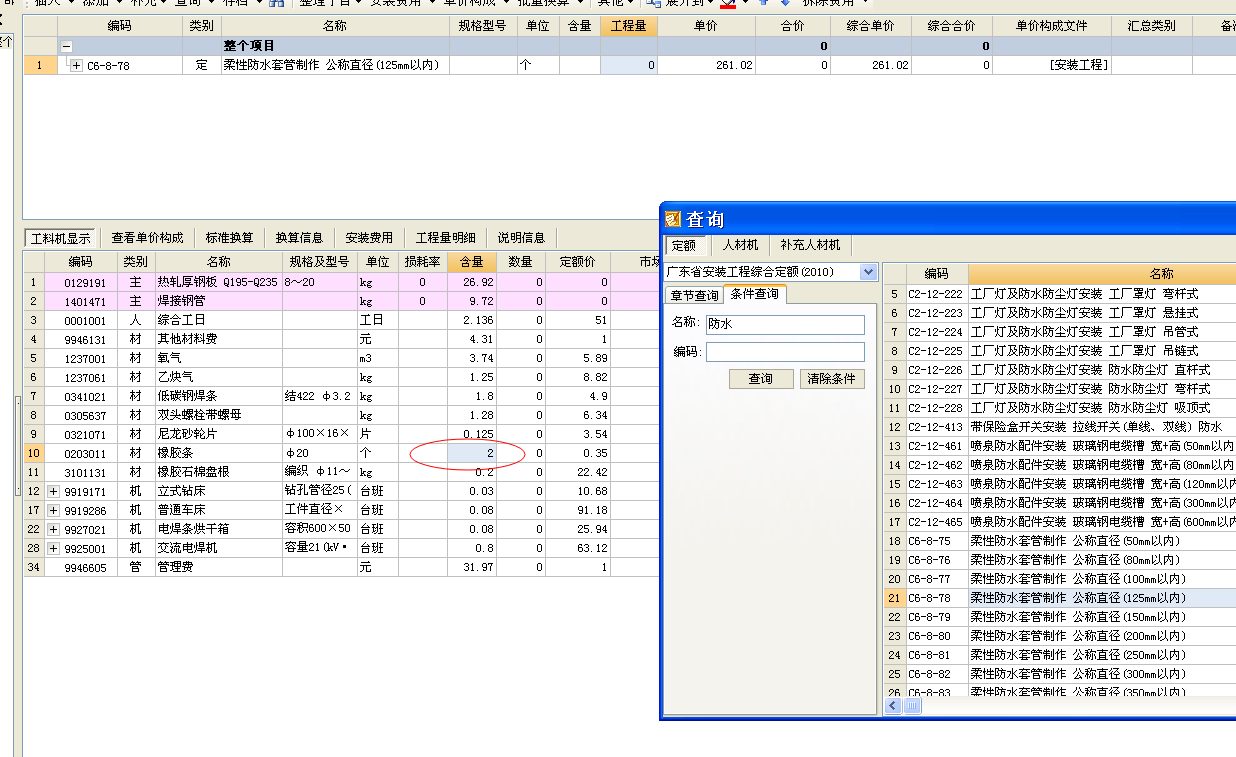Image resolution: width=1236 pixels, height=757 pixels.
Task: Open the 安装费用 tab
Action: (x=370, y=238)
